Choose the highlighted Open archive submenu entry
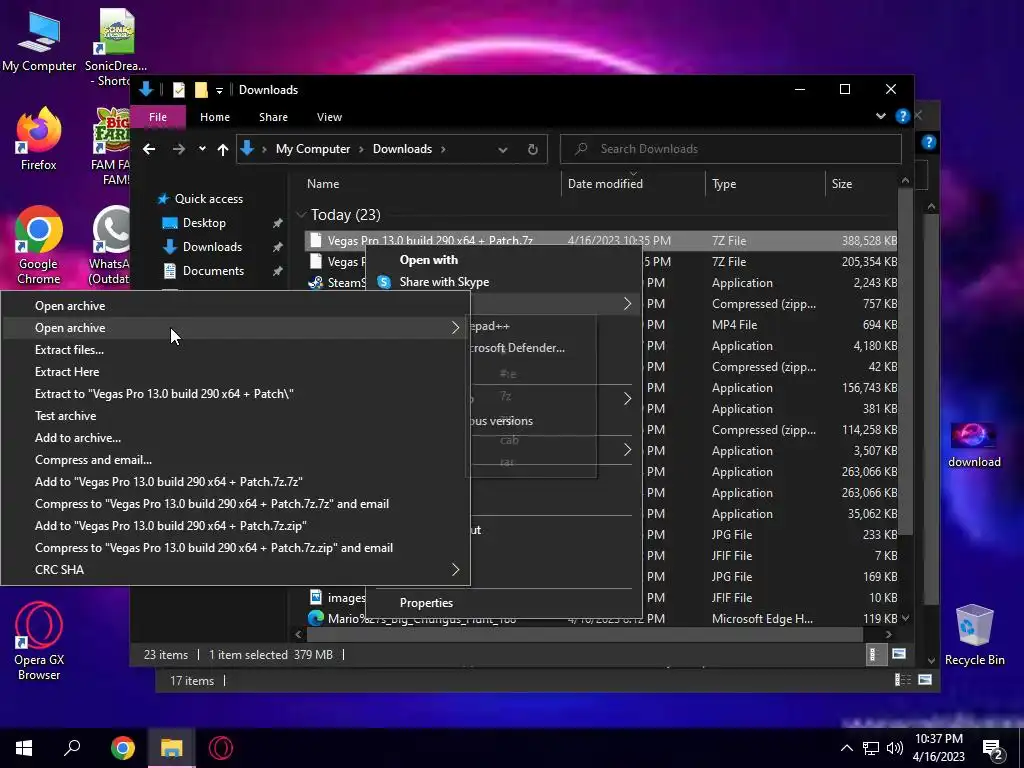 (x=235, y=328)
